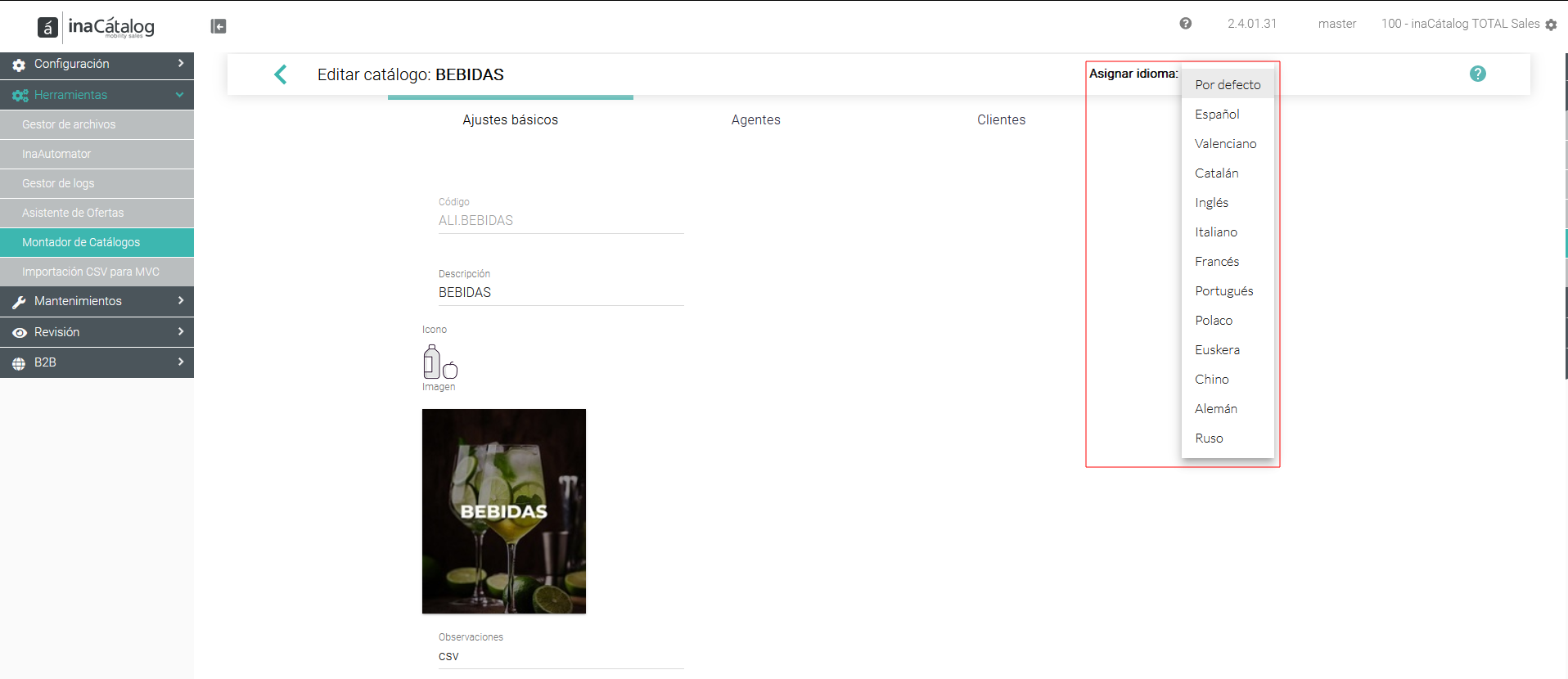1568x679 pixels.
Task: Collapse the sidebar with the toggle icon
Action: click(x=219, y=26)
